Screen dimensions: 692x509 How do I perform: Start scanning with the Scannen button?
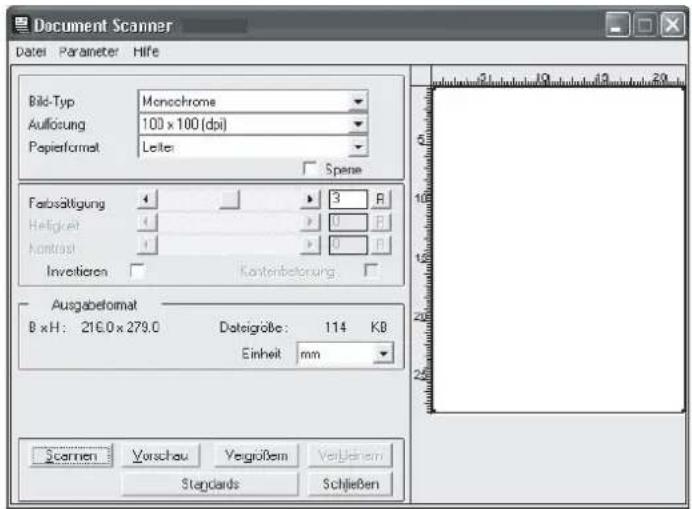coord(71,456)
